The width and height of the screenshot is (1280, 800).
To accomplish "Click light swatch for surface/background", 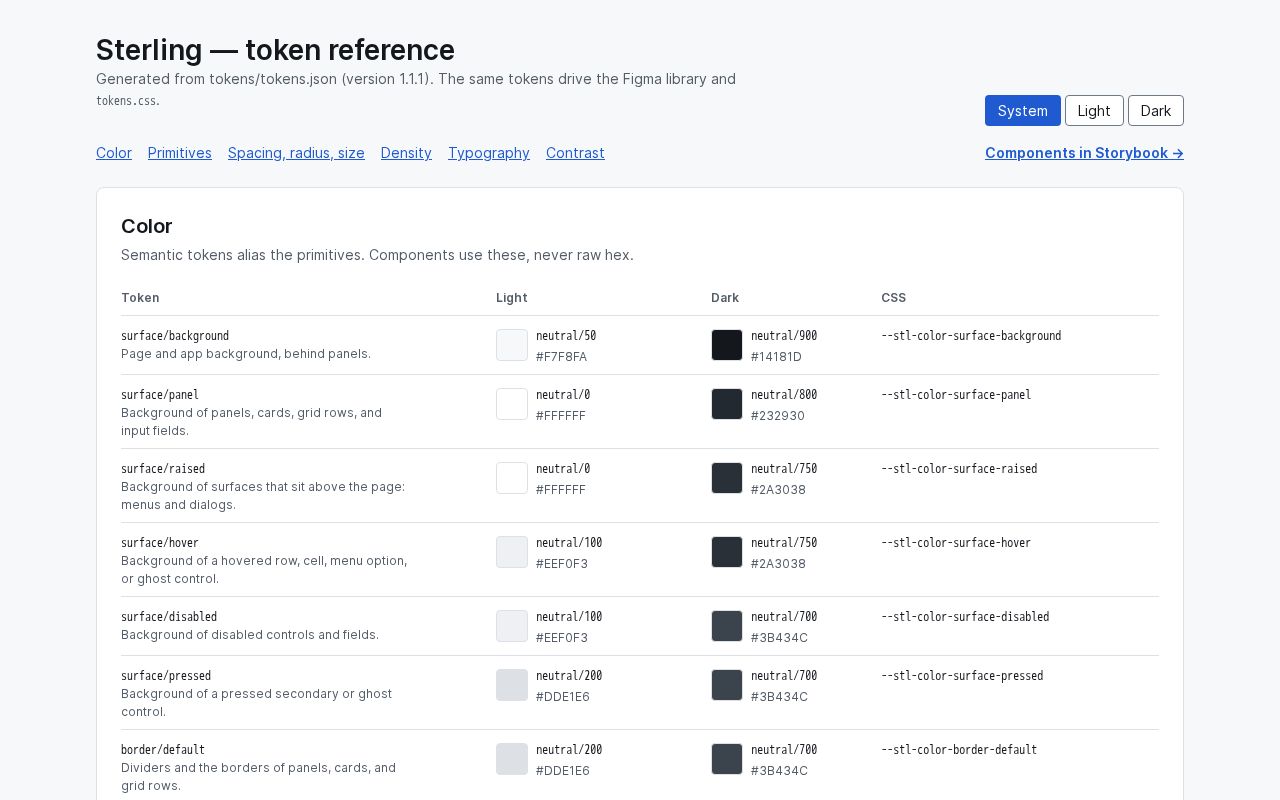I will click(512, 345).
